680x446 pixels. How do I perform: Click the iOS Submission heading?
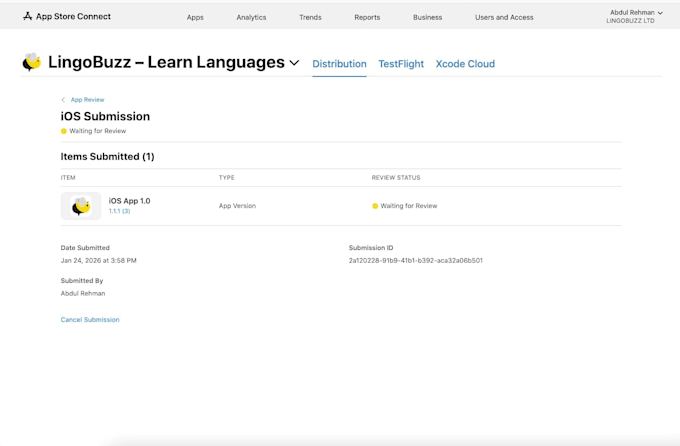[x=105, y=116]
